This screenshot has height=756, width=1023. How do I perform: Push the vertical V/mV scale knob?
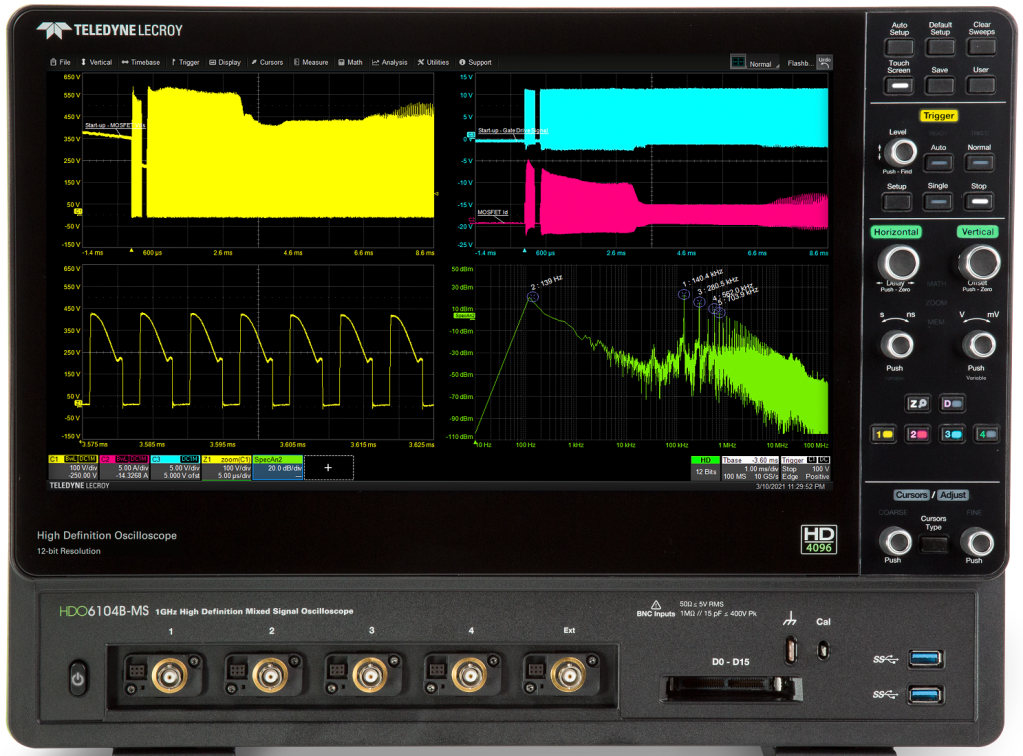click(981, 345)
